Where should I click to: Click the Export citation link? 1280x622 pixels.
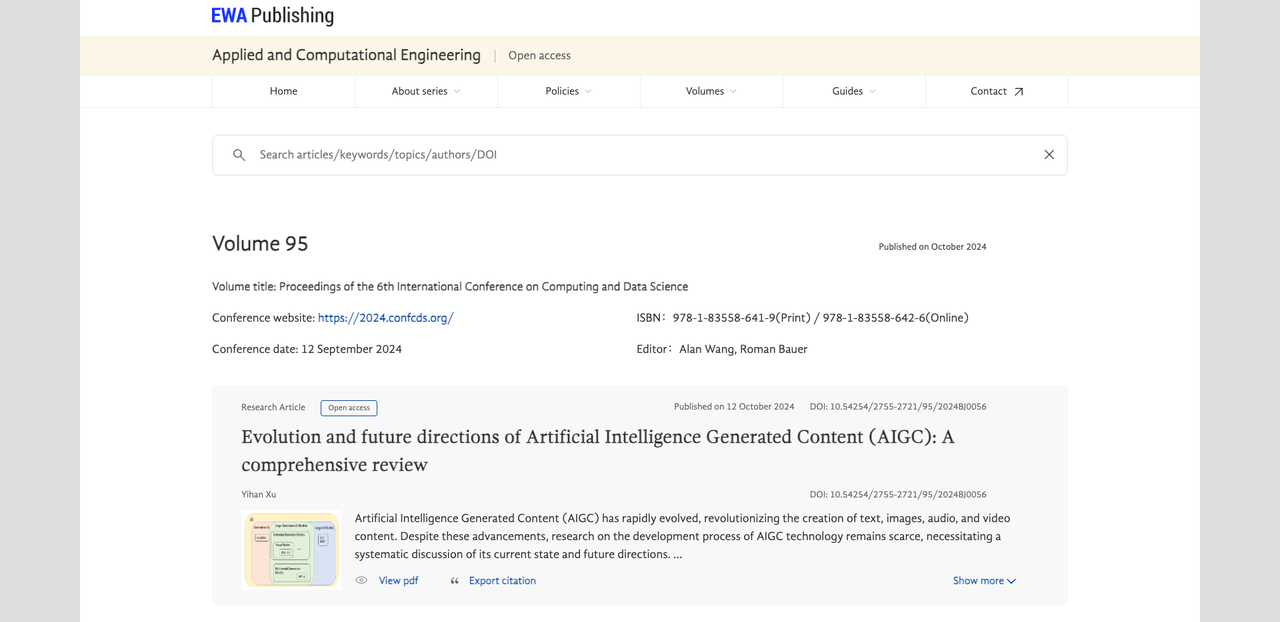502,581
